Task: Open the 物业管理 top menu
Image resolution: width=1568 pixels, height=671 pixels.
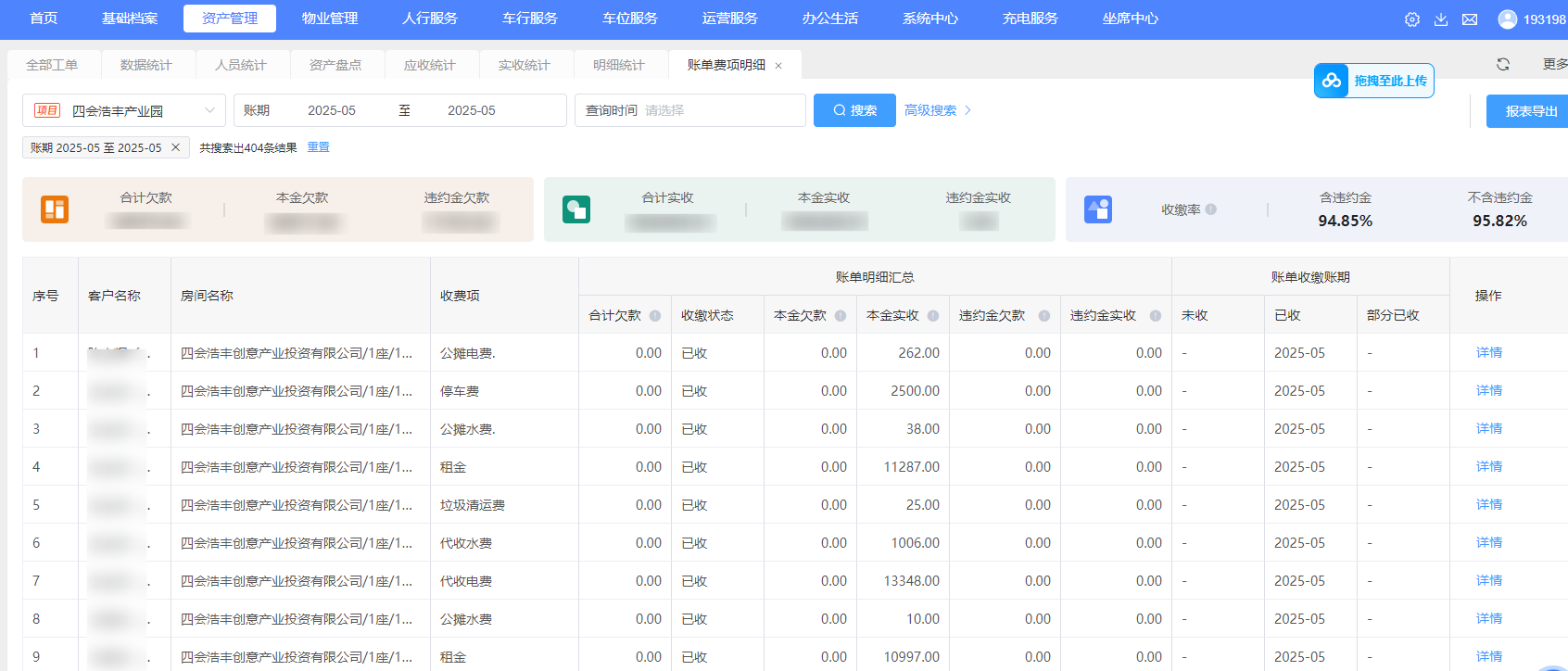Action: 330,19
